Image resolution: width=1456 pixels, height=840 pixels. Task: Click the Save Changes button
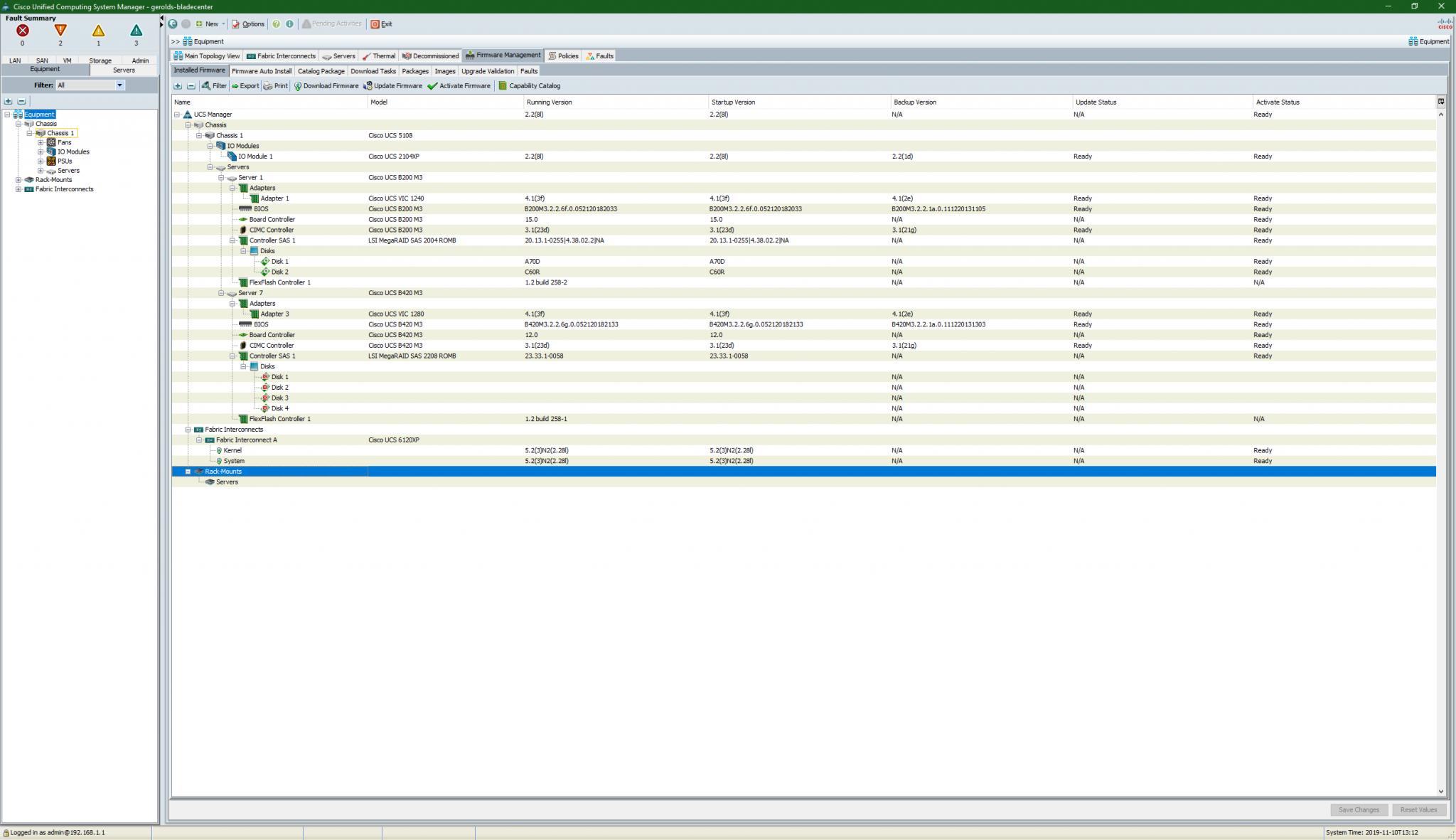[1359, 809]
